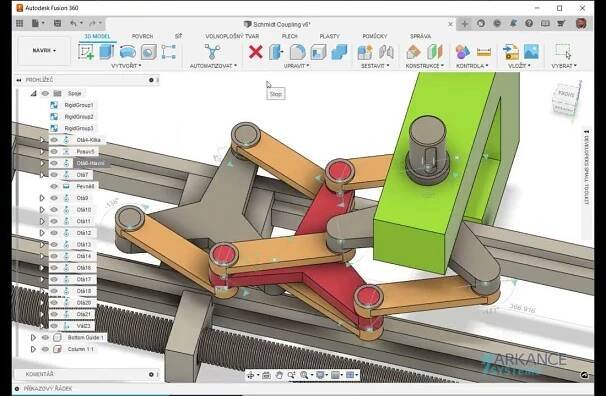The height and width of the screenshot is (396, 606).
Task: Switch to the SPRÁVA tab
Action: point(420,36)
